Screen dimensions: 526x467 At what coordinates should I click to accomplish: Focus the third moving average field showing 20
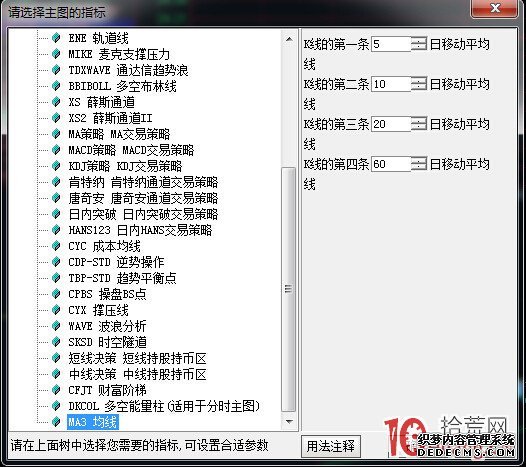point(391,124)
